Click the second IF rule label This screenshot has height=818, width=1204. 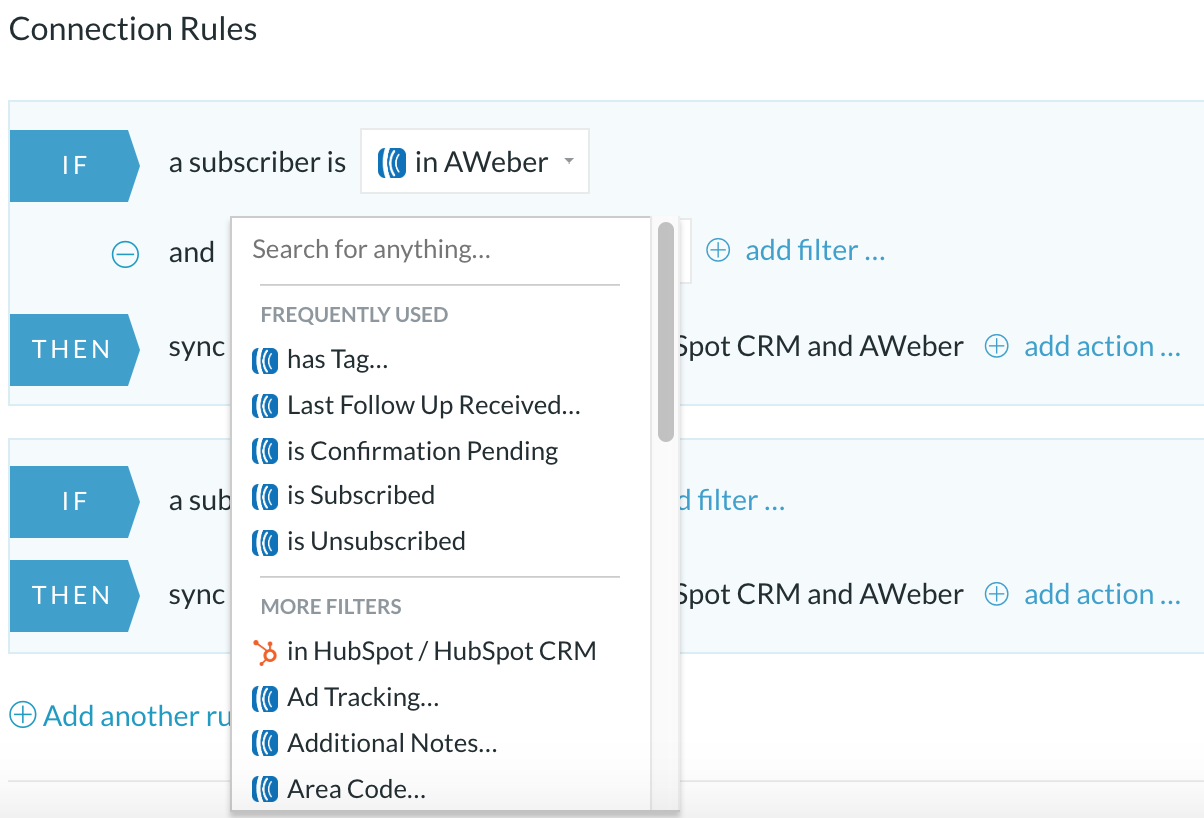pyautogui.click(x=74, y=501)
